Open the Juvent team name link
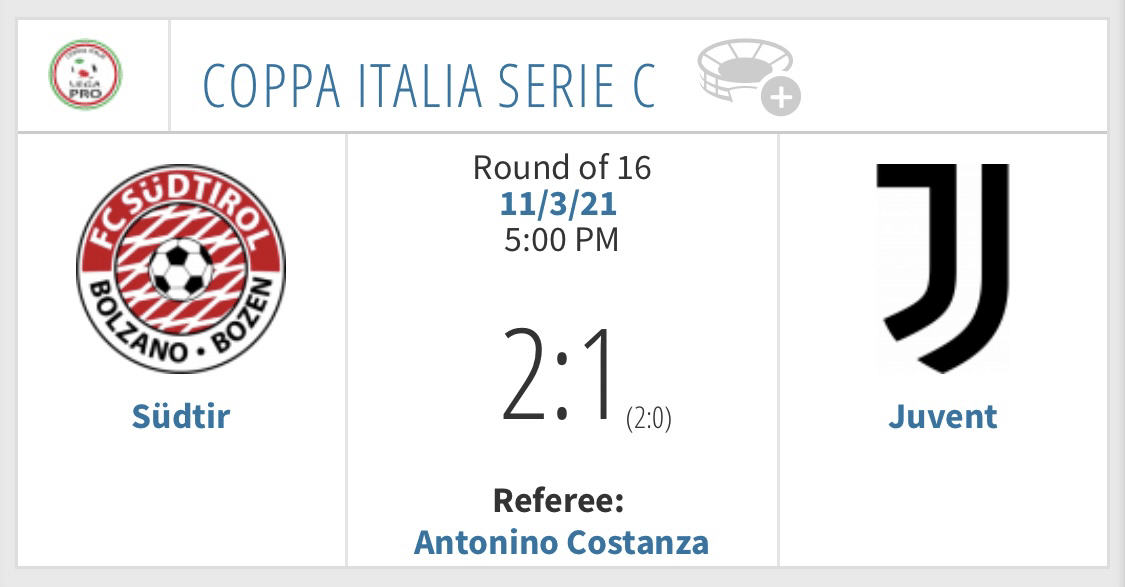1125x587 pixels. click(943, 416)
